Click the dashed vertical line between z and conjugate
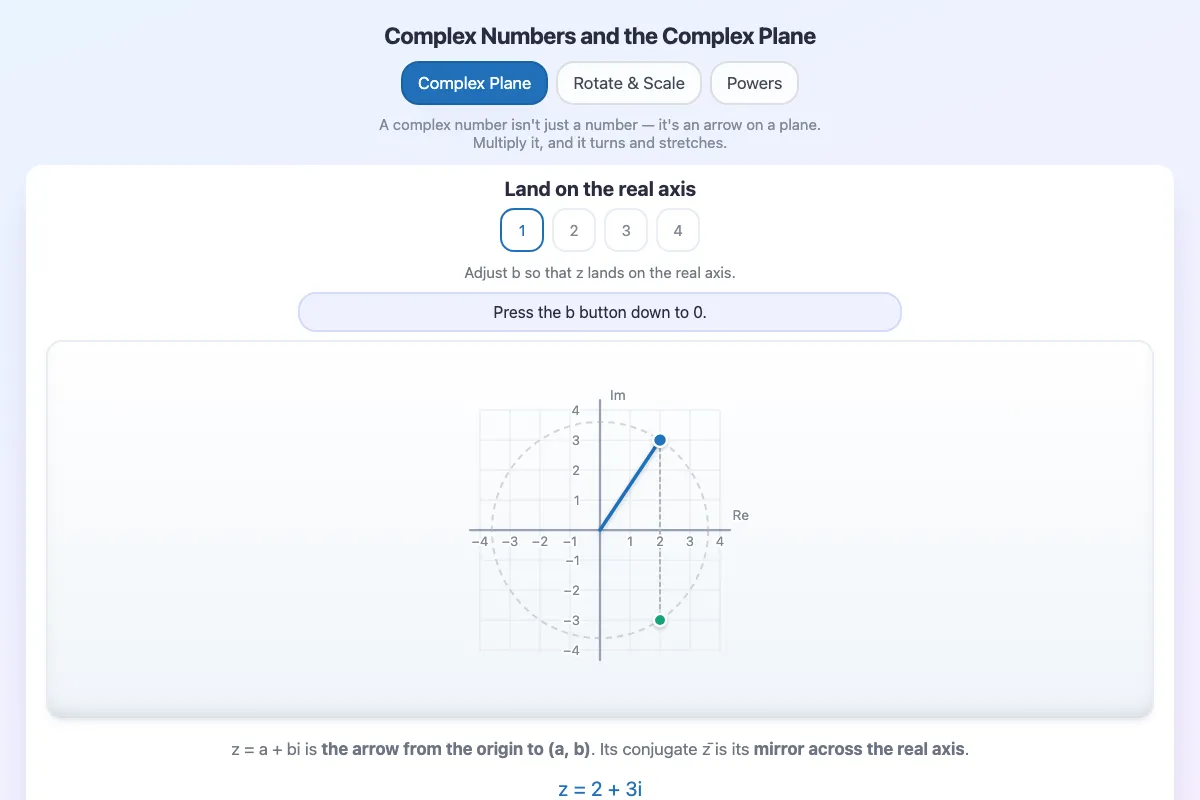The height and width of the screenshot is (800, 1200). coord(660,530)
